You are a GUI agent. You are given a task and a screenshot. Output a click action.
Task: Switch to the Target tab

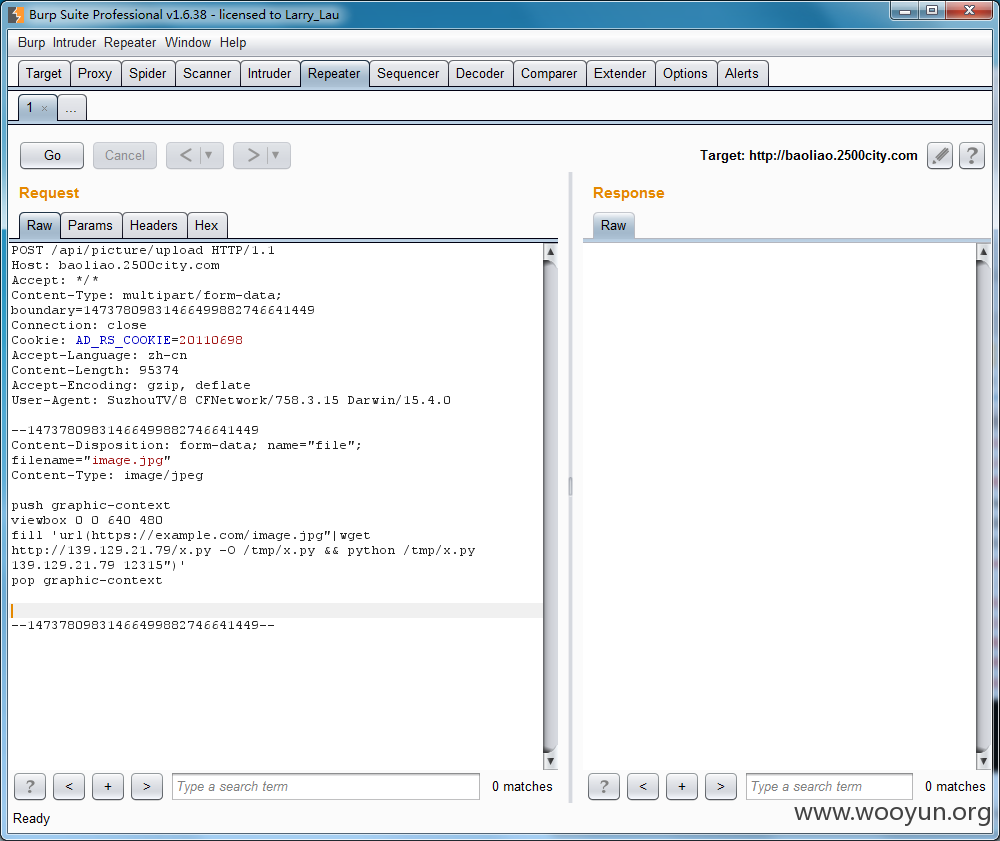pyautogui.click(x=44, y=74)
